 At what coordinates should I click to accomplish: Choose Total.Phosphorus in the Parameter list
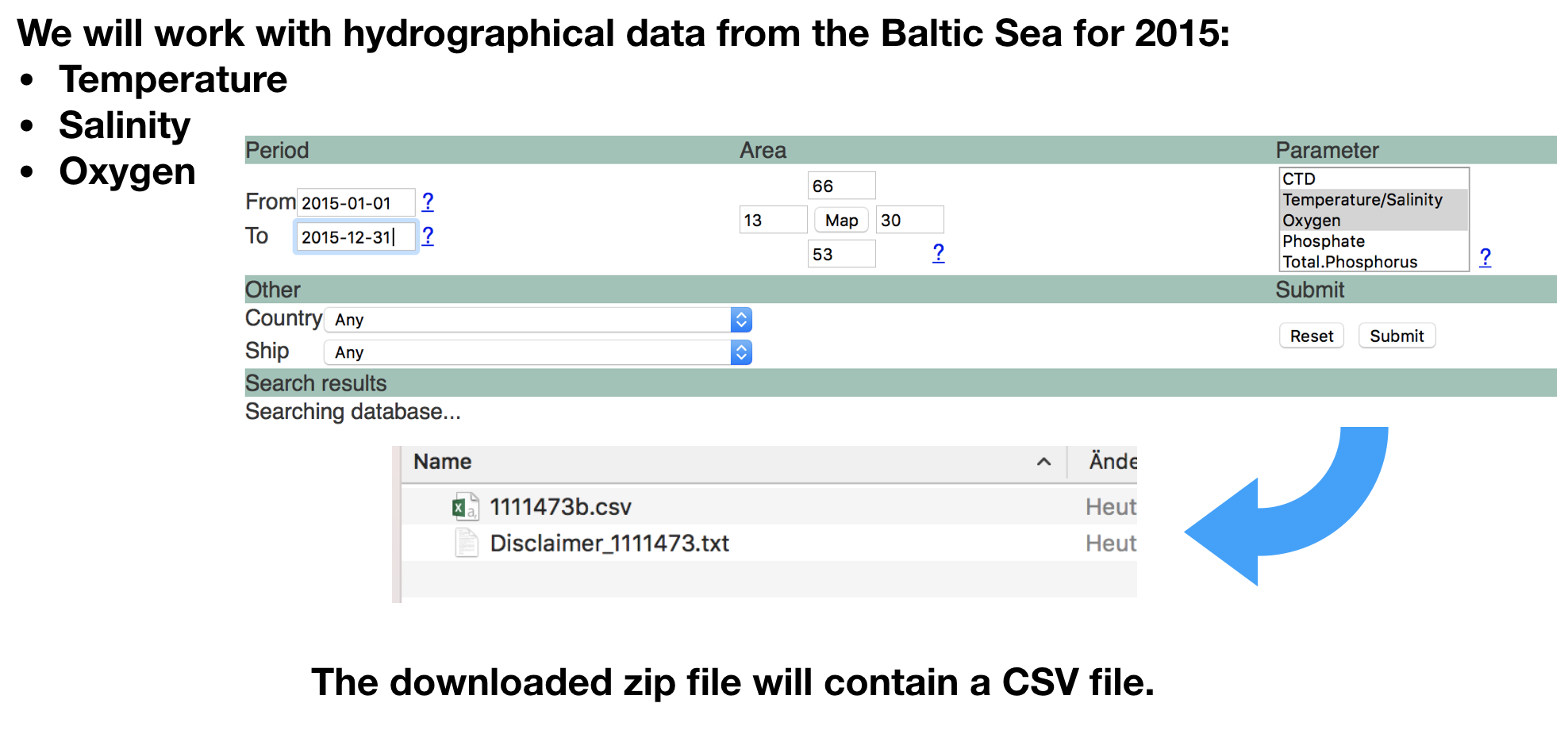coord(1349,262)
